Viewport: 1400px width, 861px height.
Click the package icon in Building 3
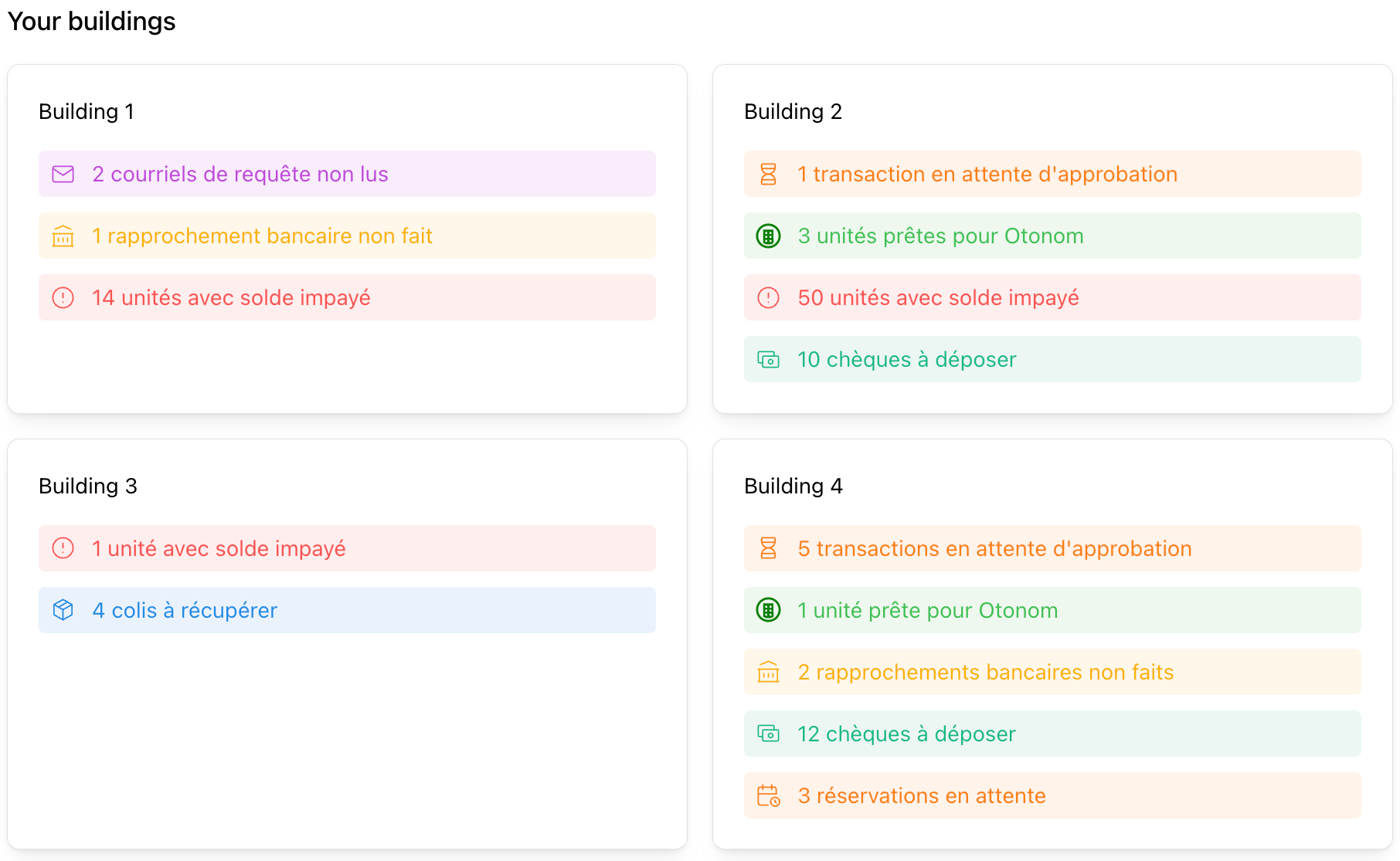point(63,610)
